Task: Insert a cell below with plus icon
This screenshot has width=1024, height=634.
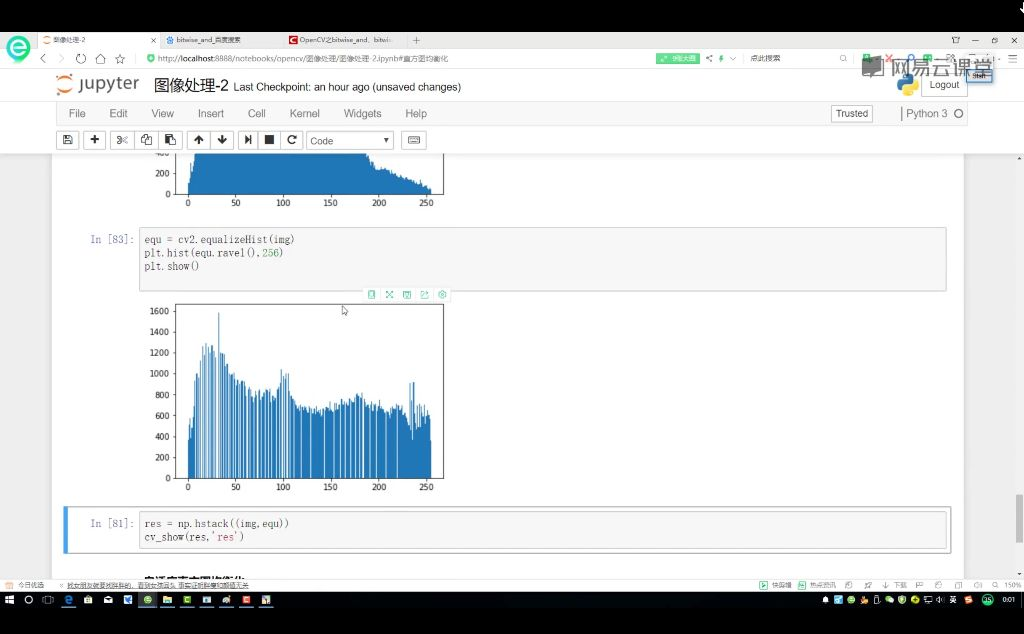Action: click(x=95, y=140)
